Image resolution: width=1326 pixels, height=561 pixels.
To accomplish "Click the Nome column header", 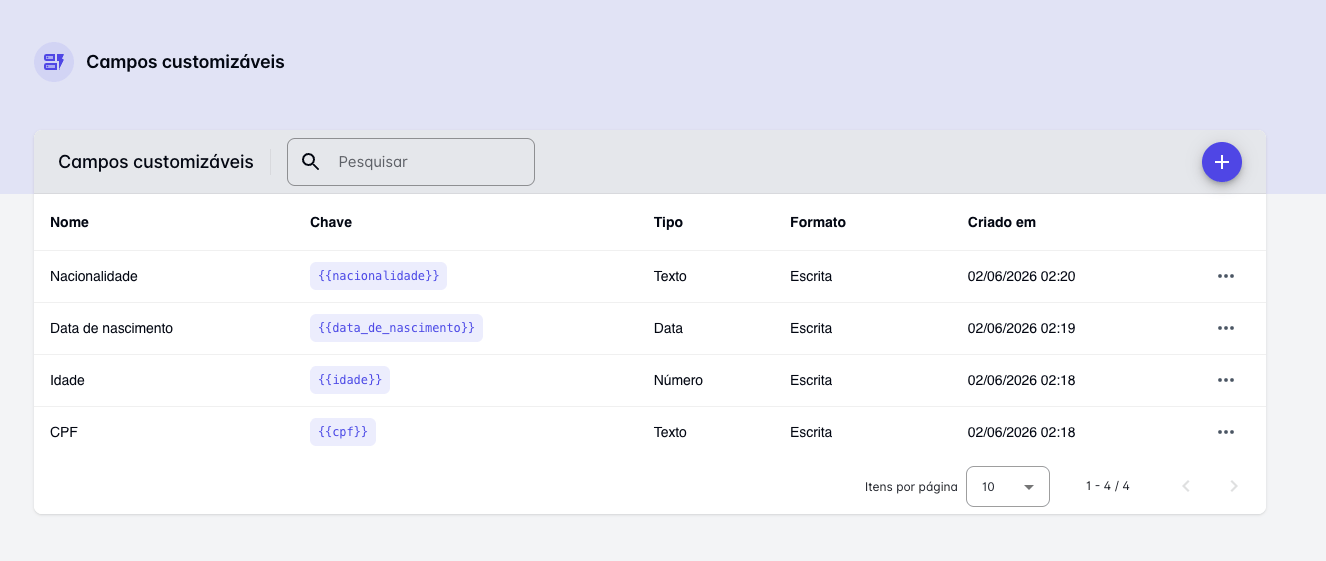I will [70, 222].
